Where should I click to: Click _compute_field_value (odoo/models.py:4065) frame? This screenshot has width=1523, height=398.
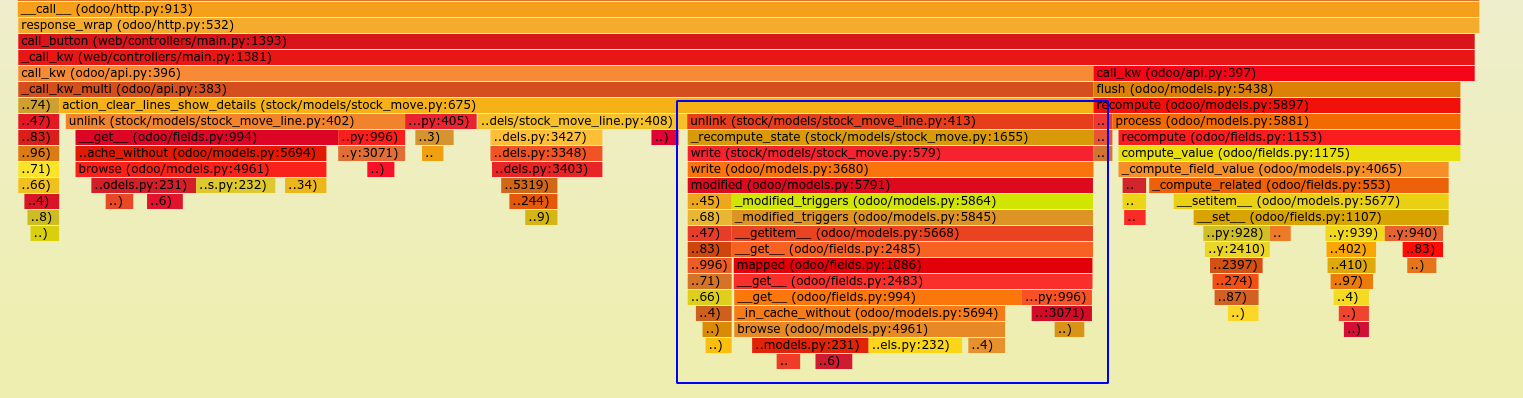tap(1283, 169)
